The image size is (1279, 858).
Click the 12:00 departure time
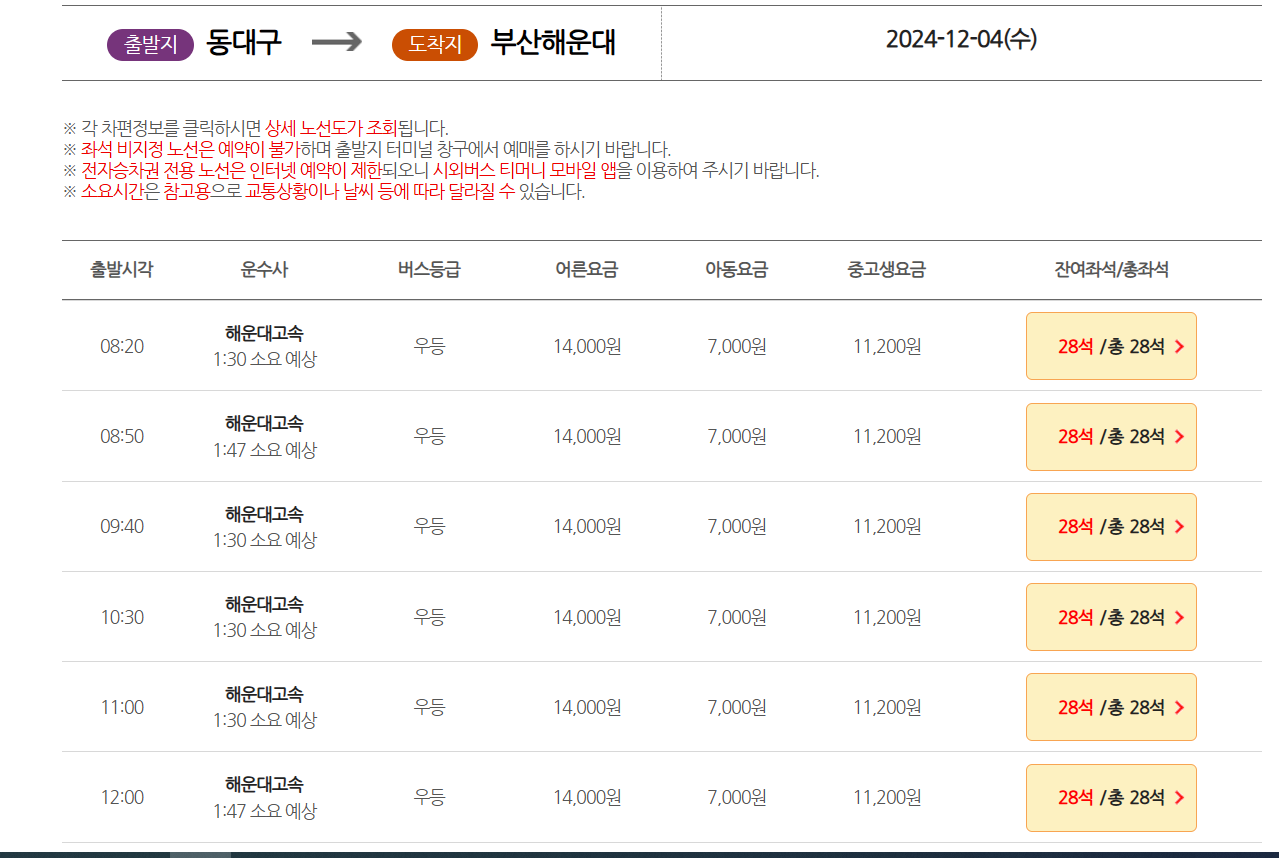pyautogui.click(x=122, y=797)
